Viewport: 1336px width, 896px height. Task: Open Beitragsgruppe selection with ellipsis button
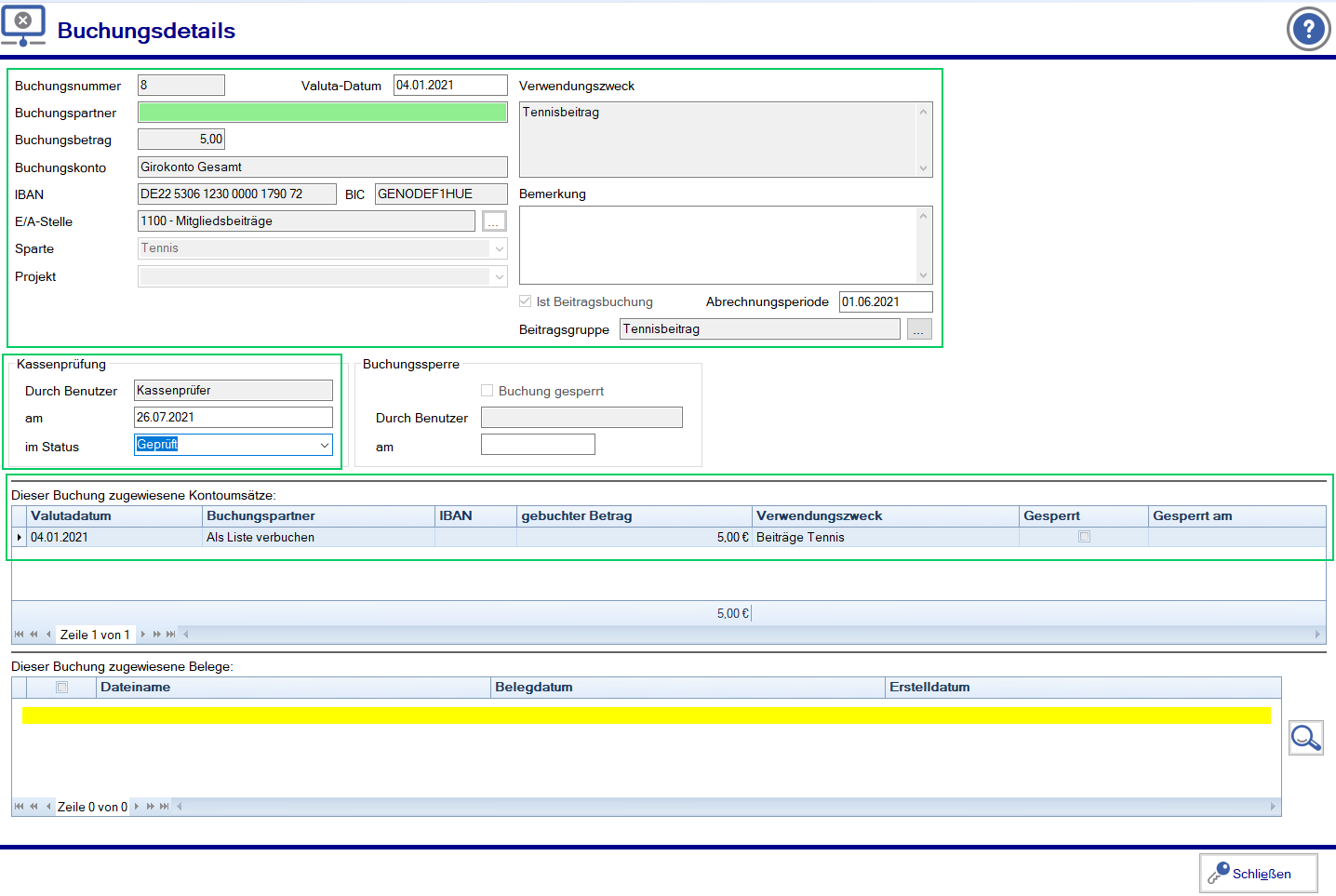click(918, 329)
